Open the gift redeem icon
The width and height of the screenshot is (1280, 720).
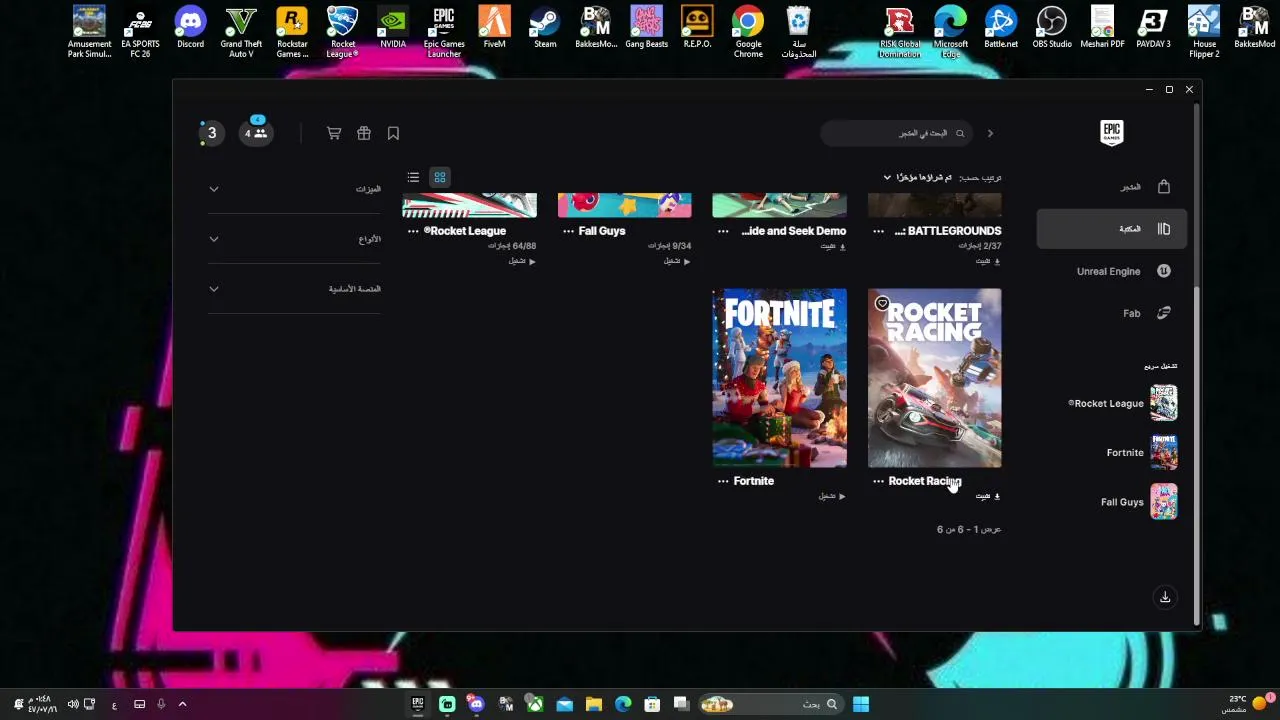(364, 133)
